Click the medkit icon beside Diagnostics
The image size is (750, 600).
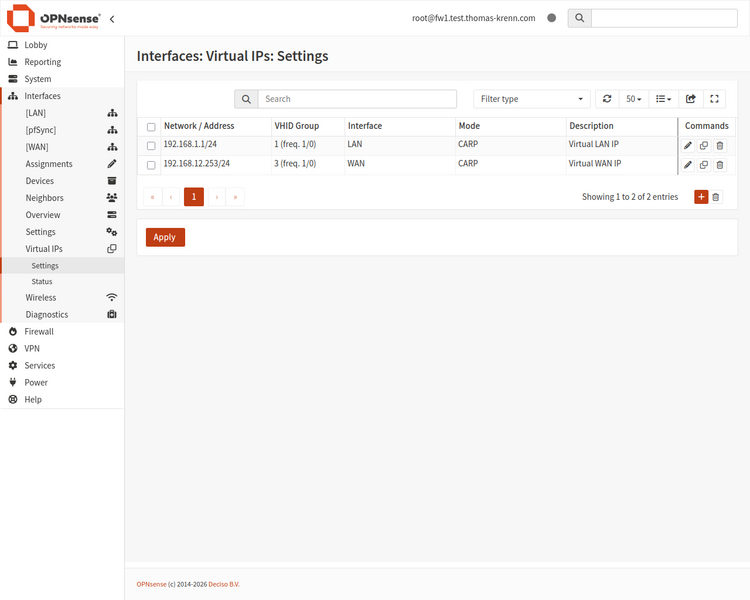[112, 314]
